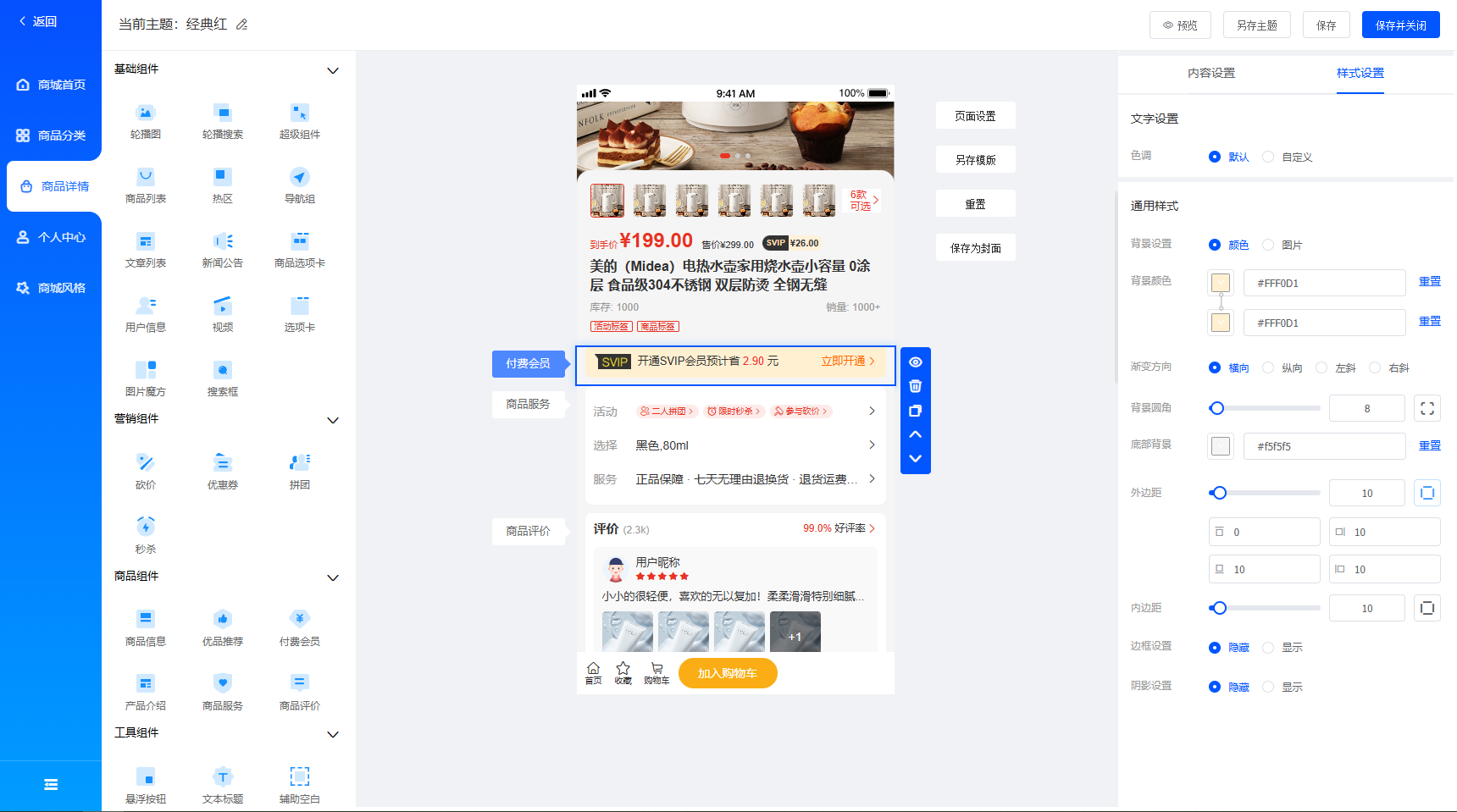
Task: Click the 背景圆角 slider track
Action: point(1265,408)
